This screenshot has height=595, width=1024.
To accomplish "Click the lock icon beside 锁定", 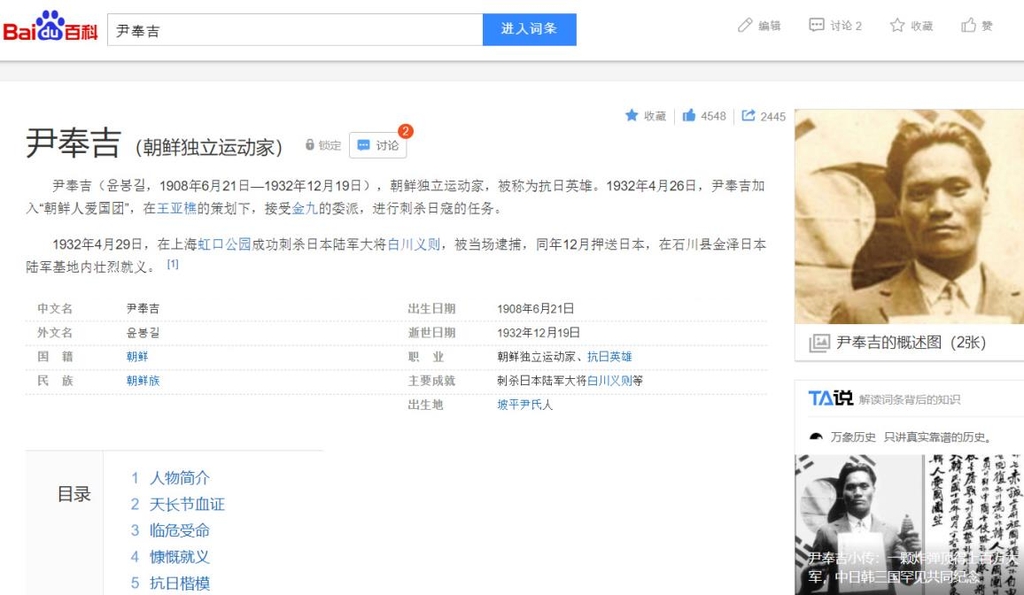I will [x=310, y=146].
